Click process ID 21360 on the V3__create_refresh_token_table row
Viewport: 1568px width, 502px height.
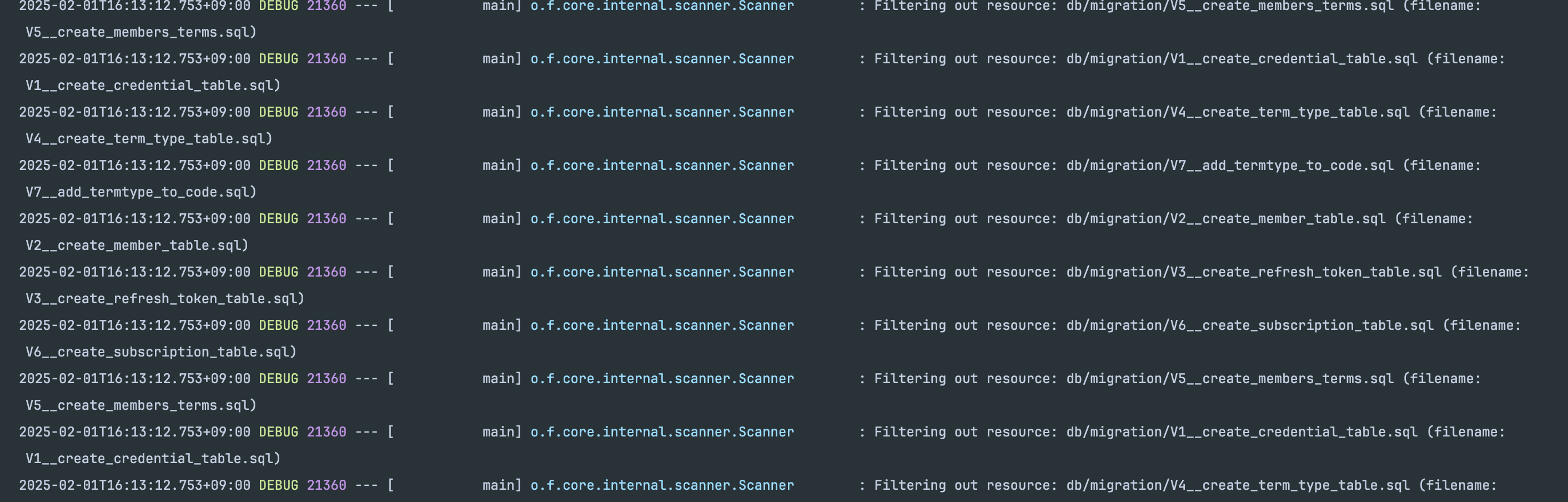coord(326,272)
